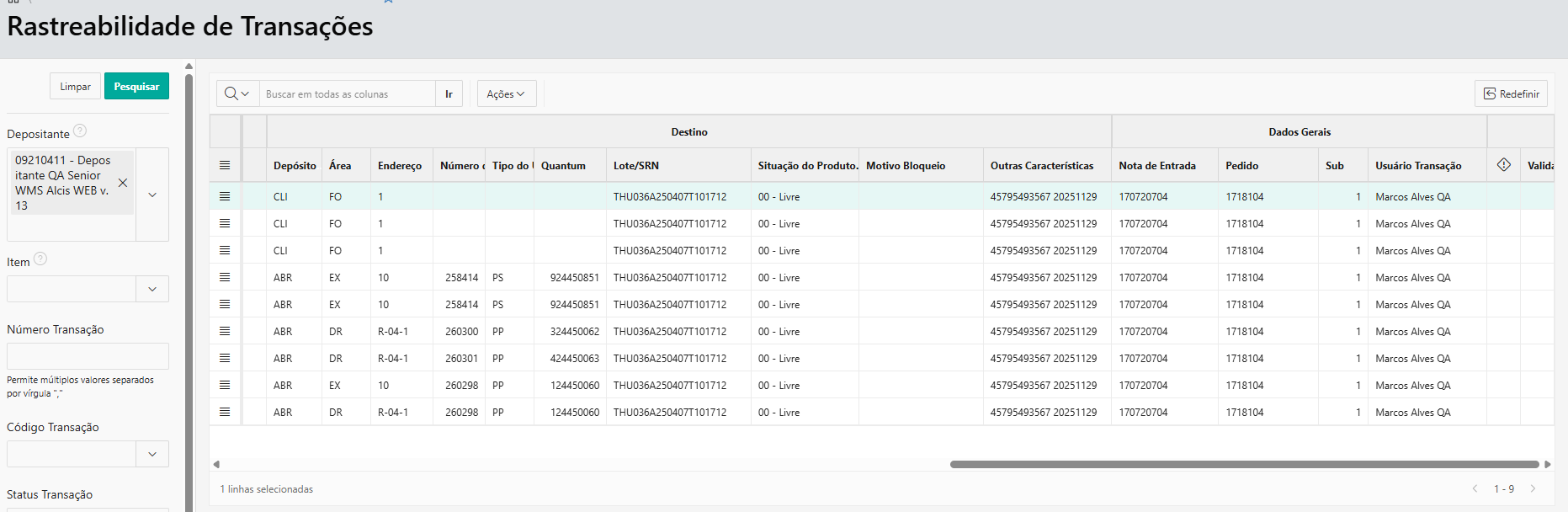Open the header row actions hamburger menu

tap(225, 165)
